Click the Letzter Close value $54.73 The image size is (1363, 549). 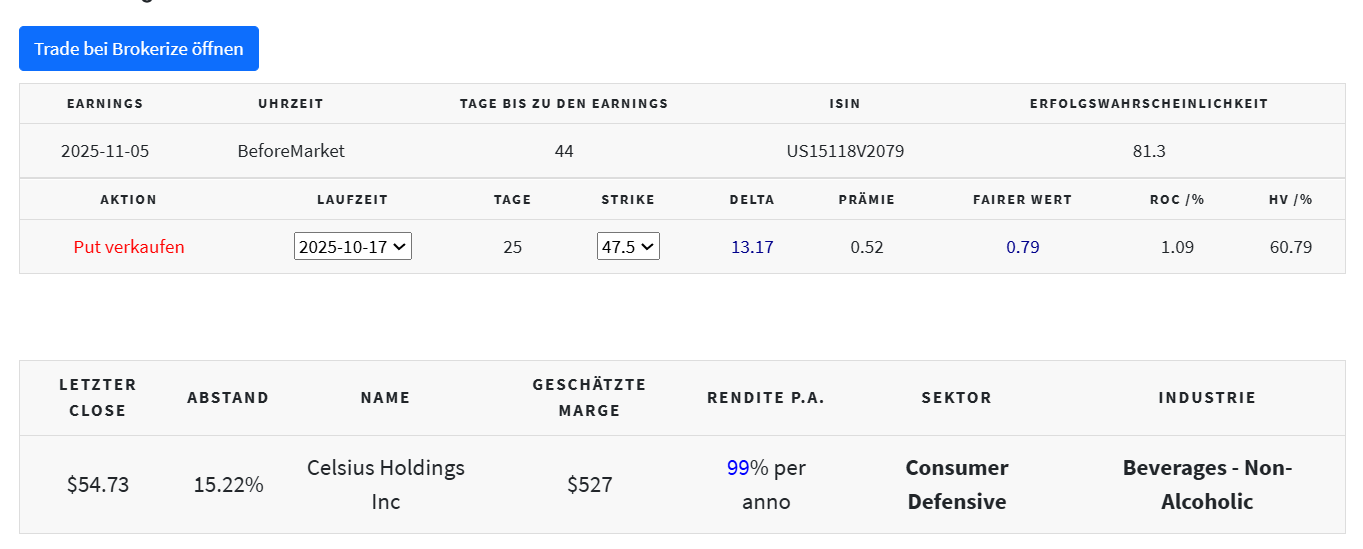98,485
